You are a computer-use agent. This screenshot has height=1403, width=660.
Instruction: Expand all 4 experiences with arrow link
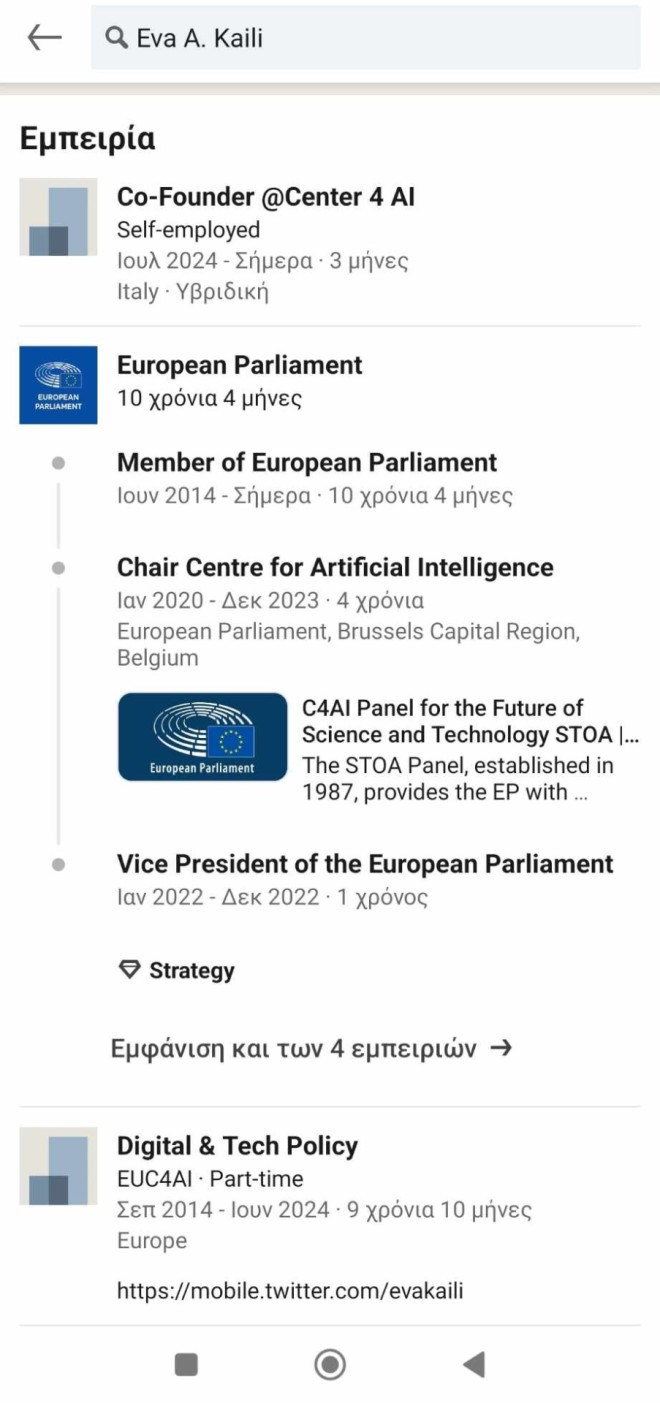coord(311,1048)
